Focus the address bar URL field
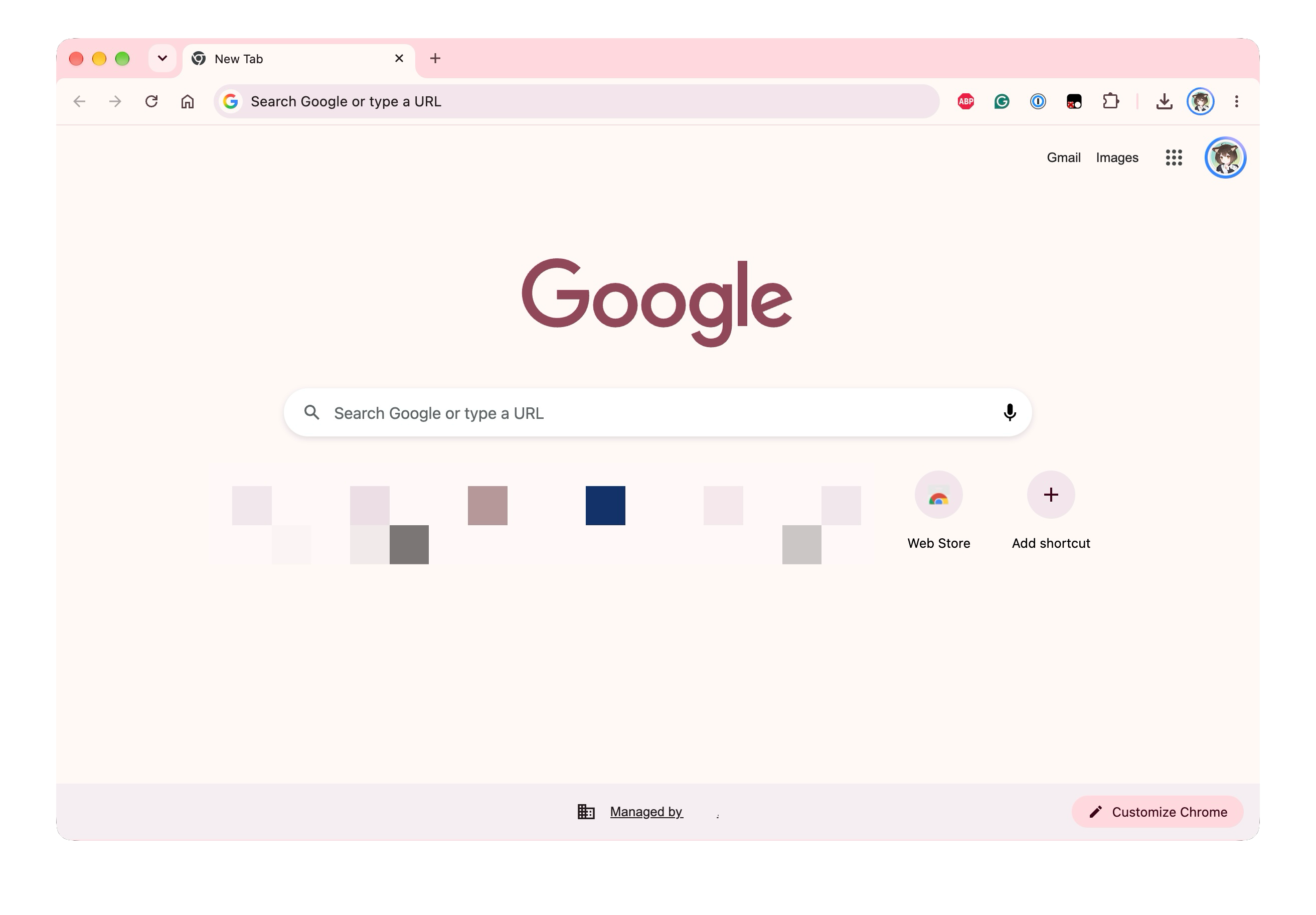Screen dimensions: 1316x915 point(576,101)
